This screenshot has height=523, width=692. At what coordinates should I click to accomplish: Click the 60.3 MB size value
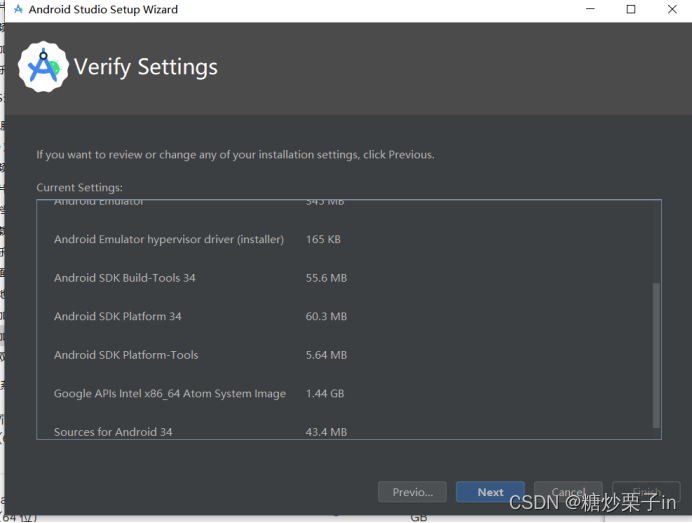coord(326,316)
